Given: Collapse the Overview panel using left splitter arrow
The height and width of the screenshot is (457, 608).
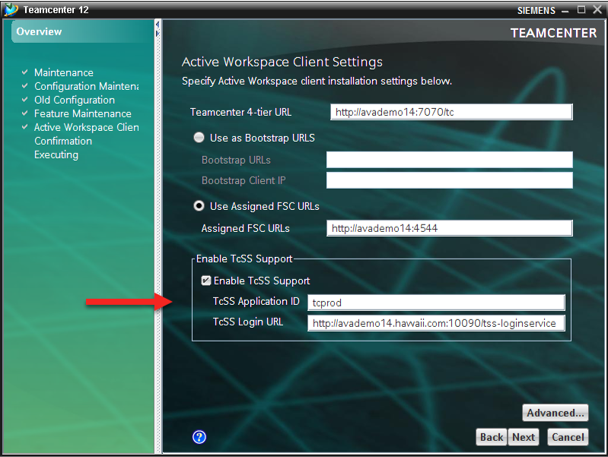Looking at the screenshot, I should click(156, 24).
